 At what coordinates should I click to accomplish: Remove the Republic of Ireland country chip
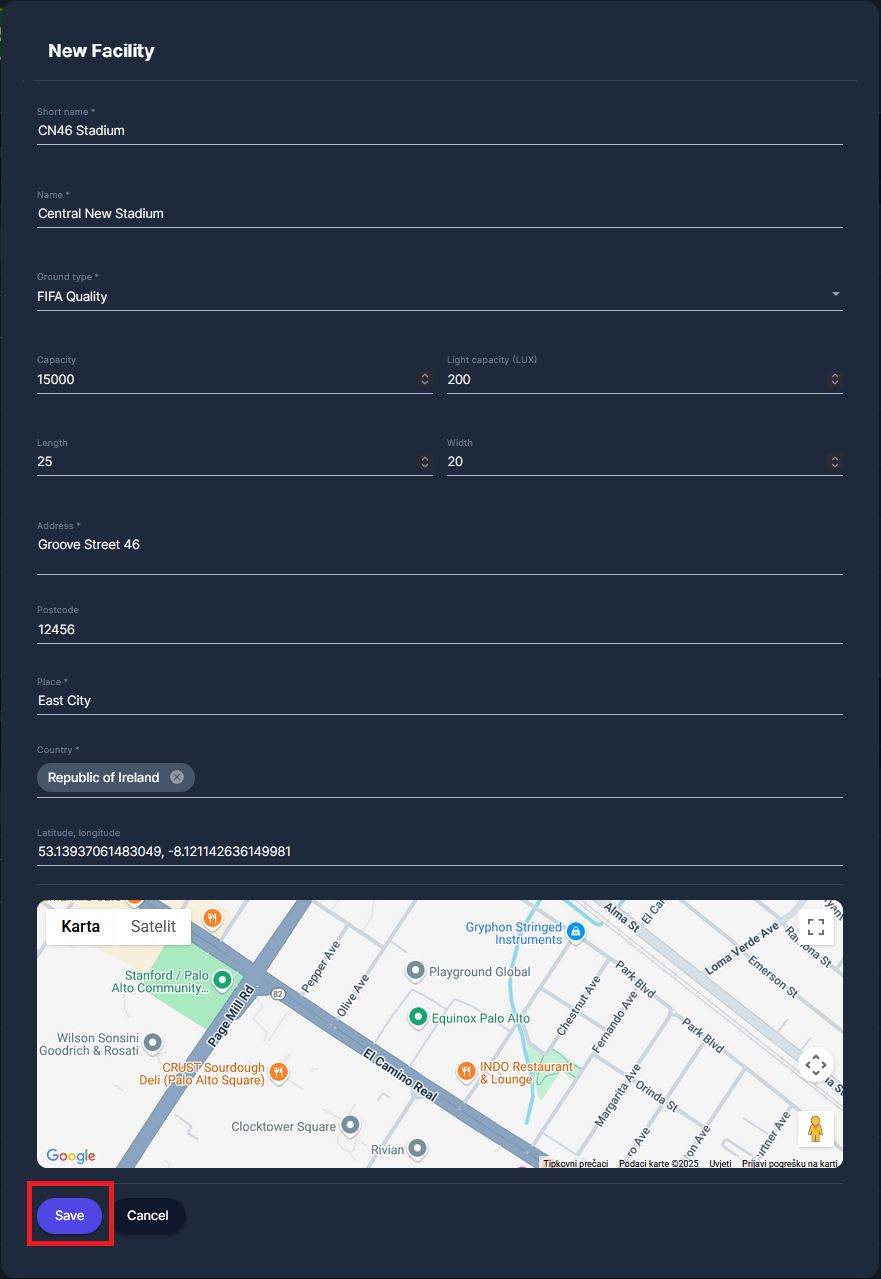point(177,777)
